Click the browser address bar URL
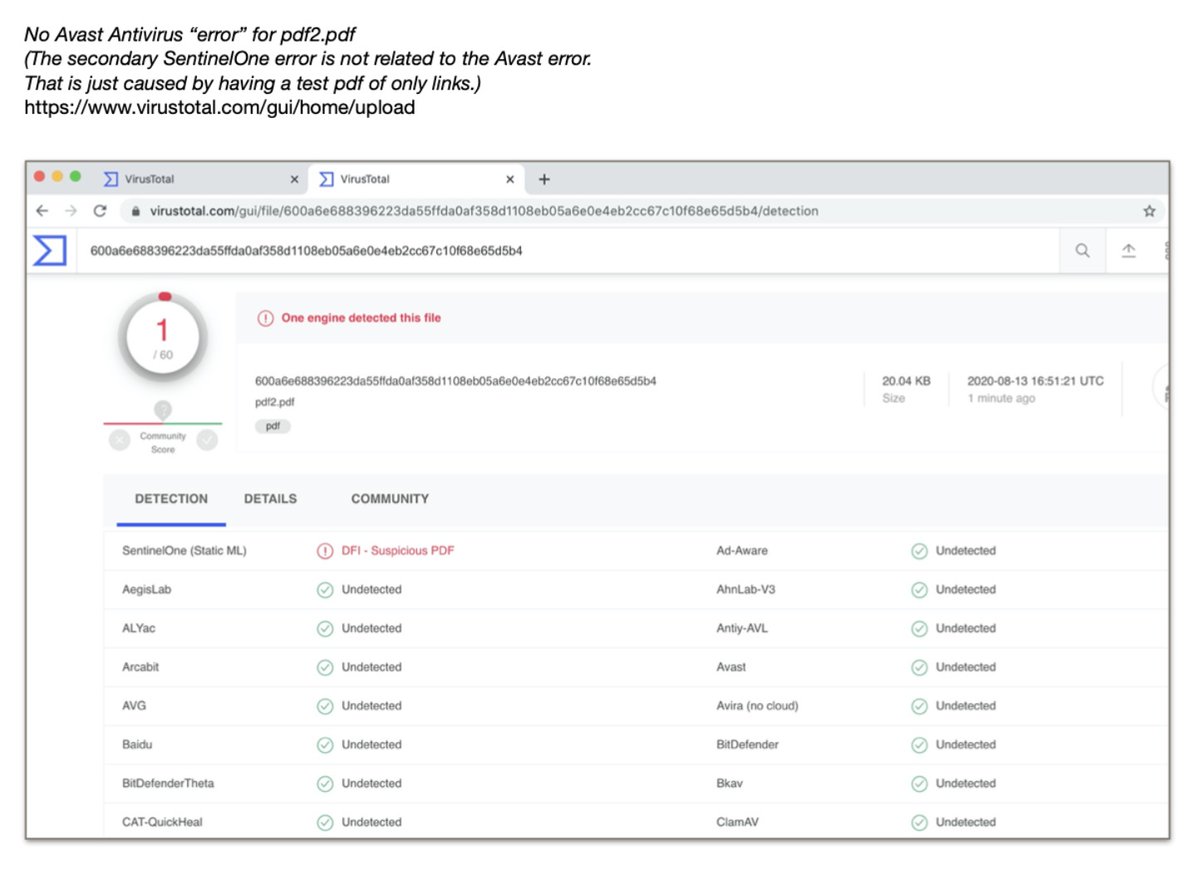Screen dimensions: 1200x874 (x=484, y=211)
